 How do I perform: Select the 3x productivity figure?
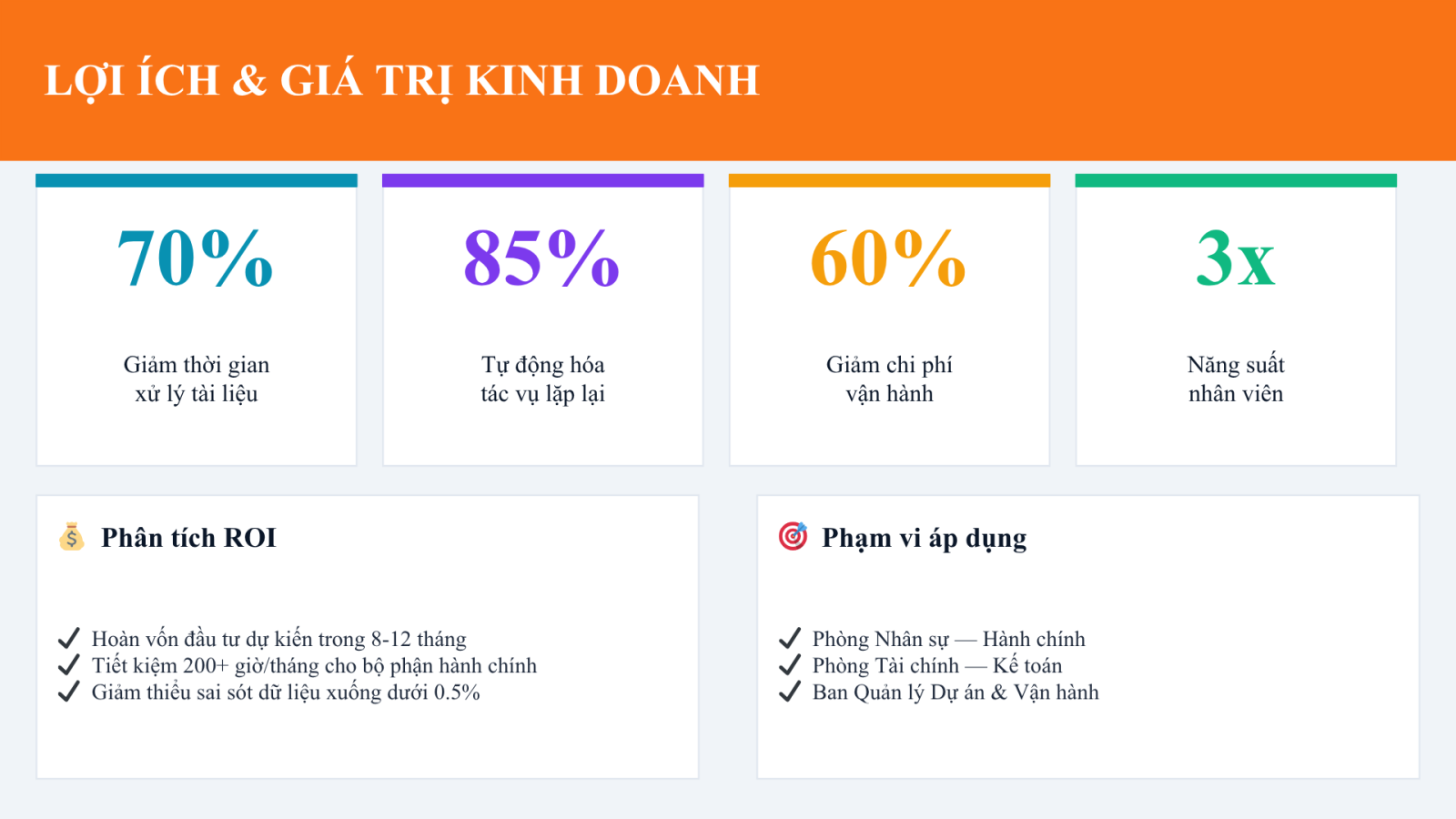(x=1236, y=258)
